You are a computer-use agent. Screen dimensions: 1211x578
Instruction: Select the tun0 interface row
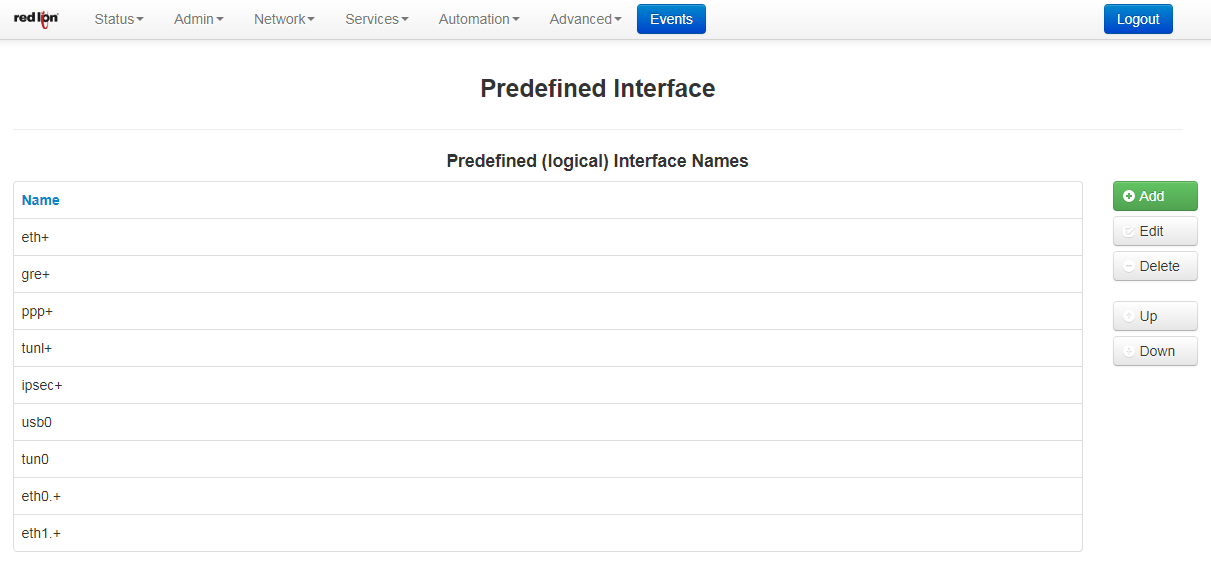(x=548, y=459)
